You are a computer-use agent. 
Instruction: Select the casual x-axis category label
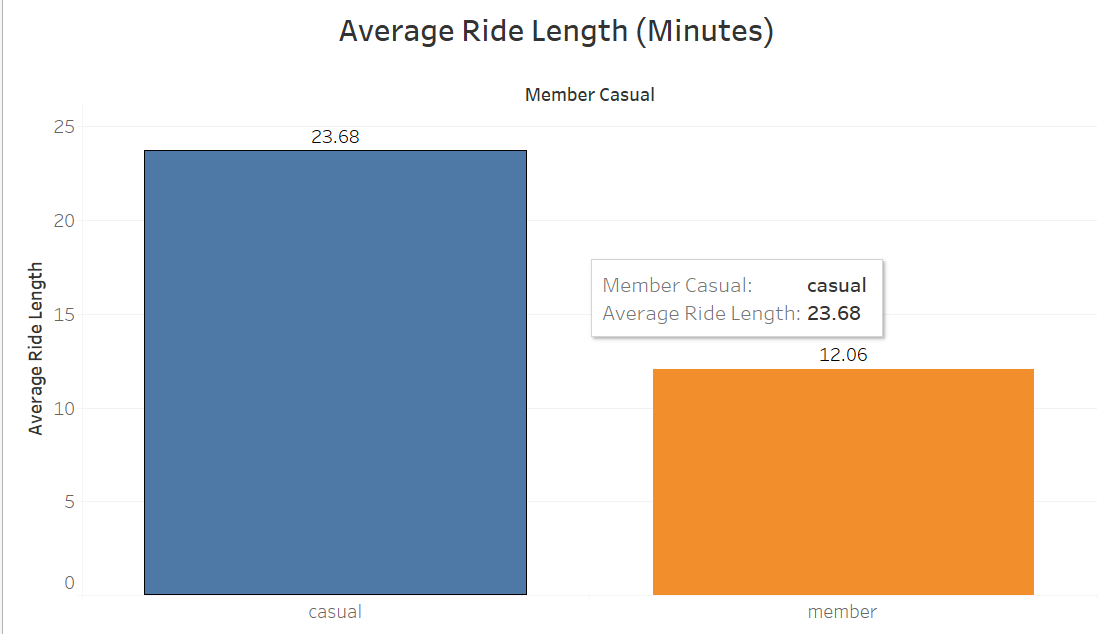point(335,611)
